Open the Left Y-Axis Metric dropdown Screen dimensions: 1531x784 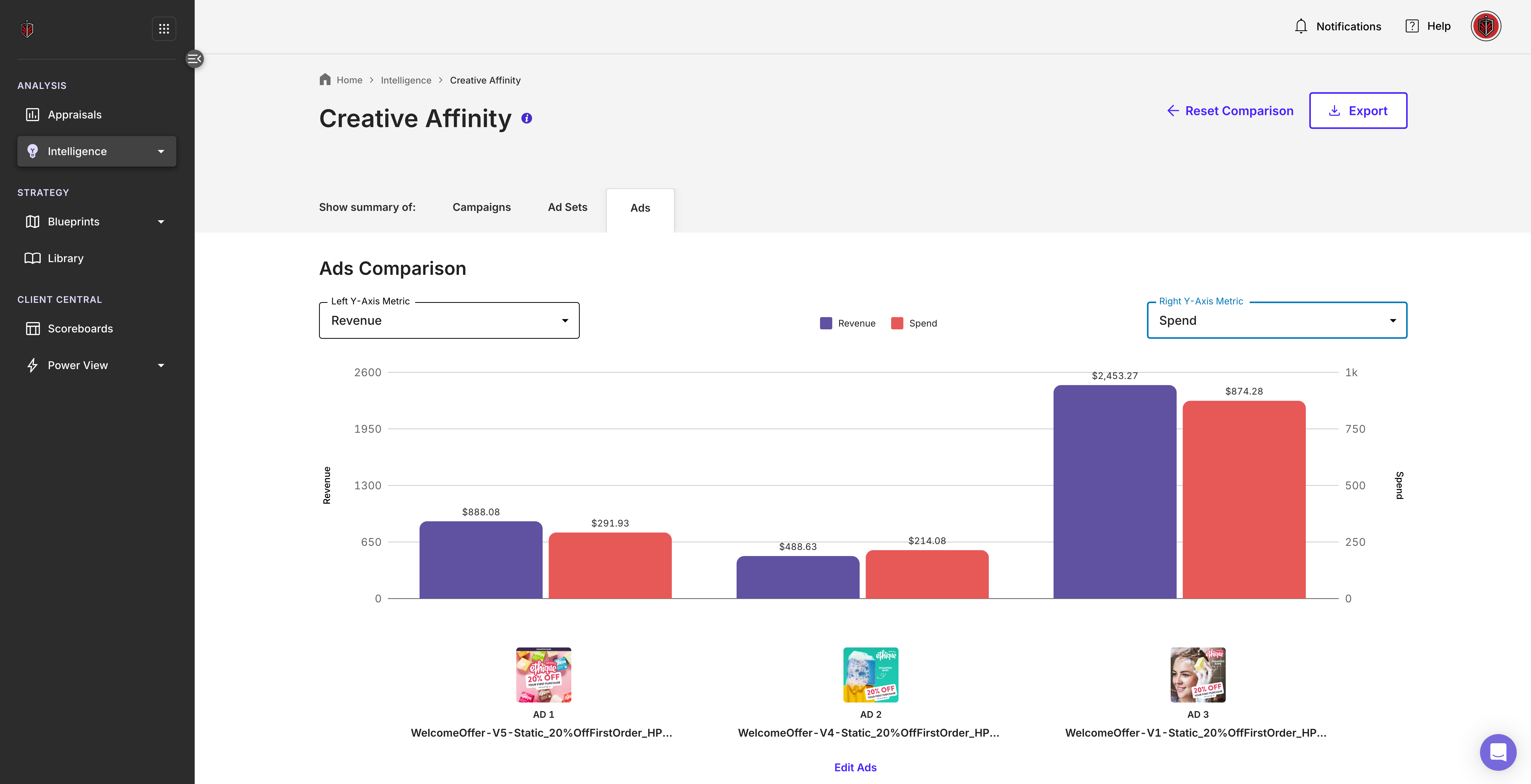[x=449, y=321]
